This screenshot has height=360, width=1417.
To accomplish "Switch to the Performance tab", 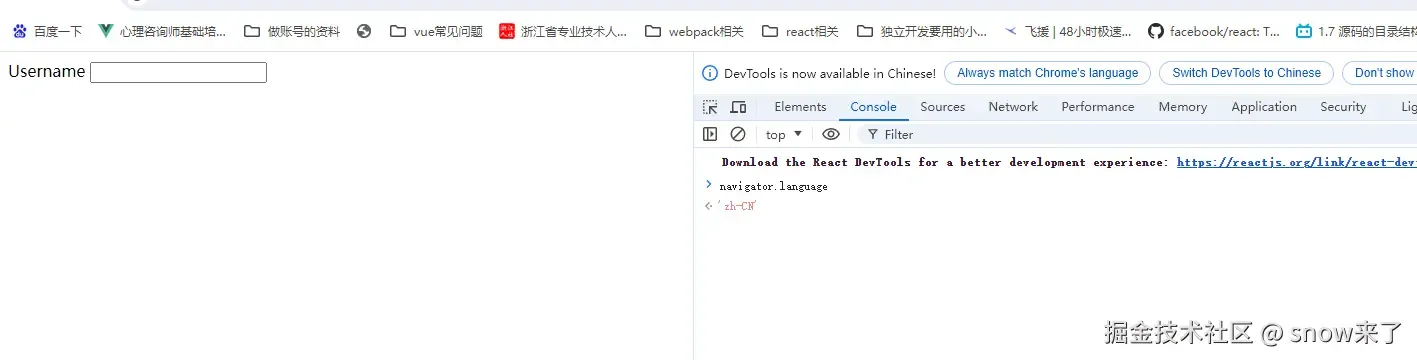I will (x=1097, y=107).
